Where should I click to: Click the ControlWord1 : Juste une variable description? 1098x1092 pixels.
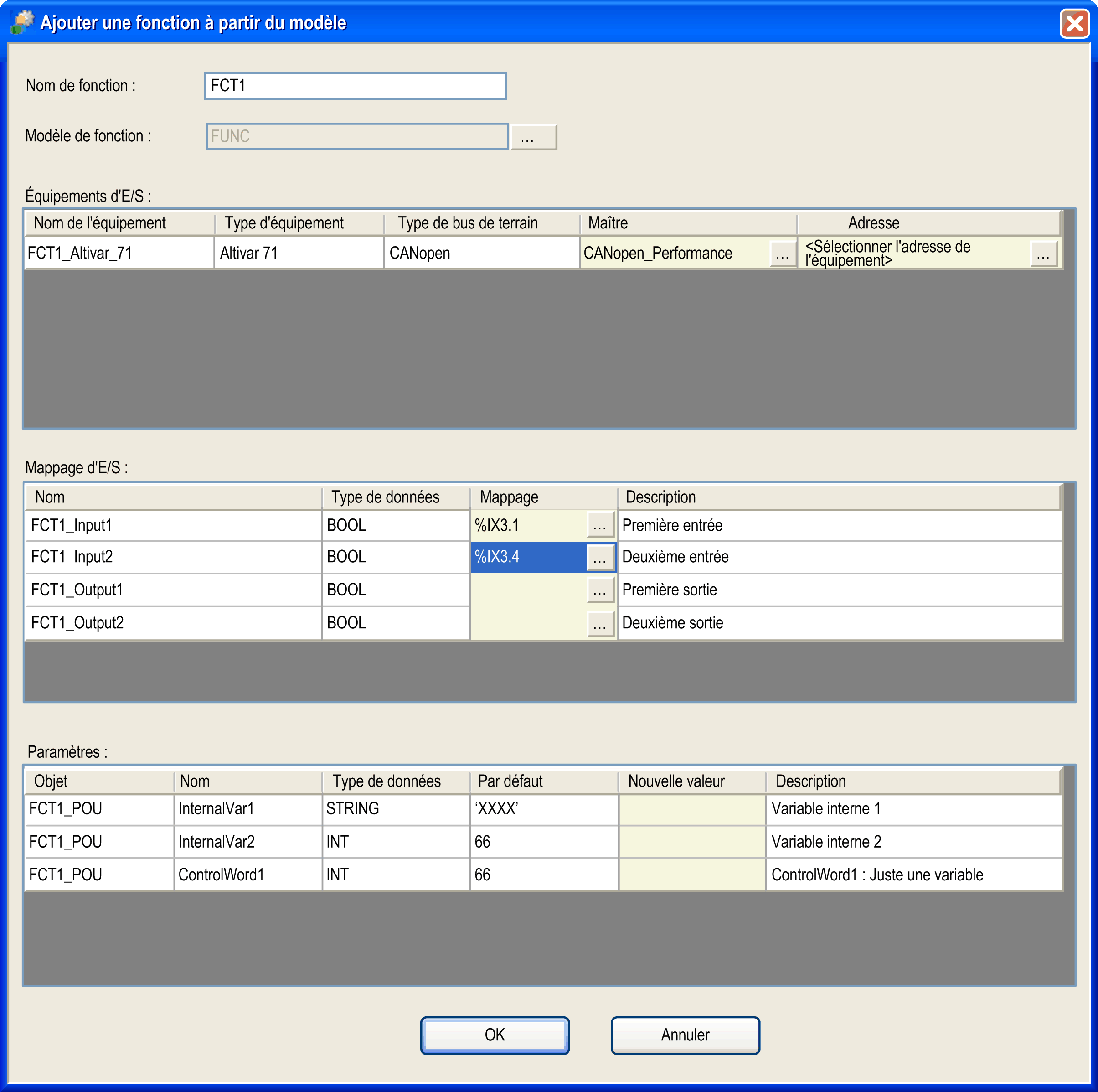point(914,875)
